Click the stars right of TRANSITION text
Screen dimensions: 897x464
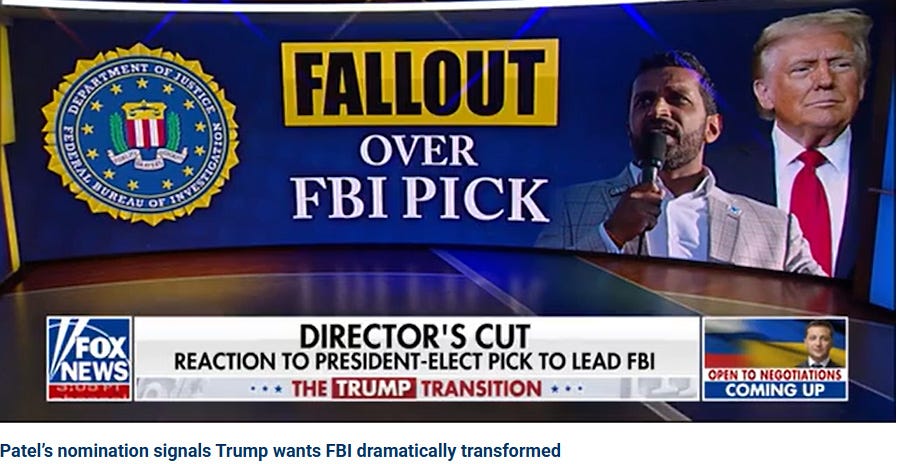[x=566, y=389]
